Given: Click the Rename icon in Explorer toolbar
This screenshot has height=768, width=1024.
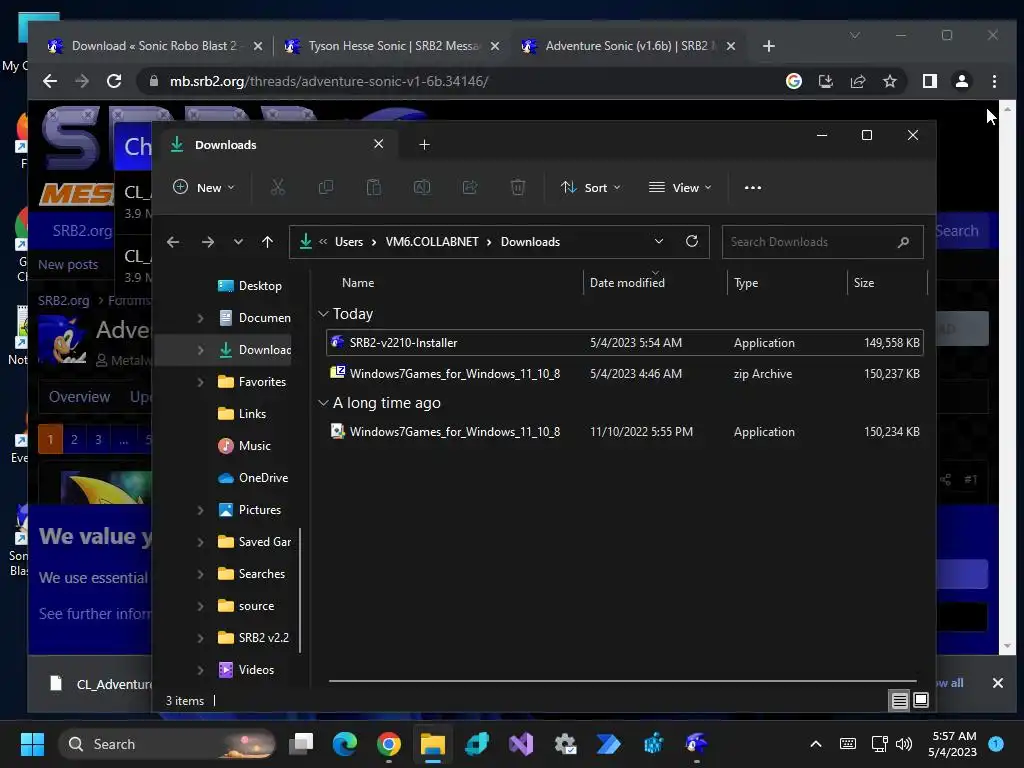Looking at the screenshot, I should [x=422, y=187].
